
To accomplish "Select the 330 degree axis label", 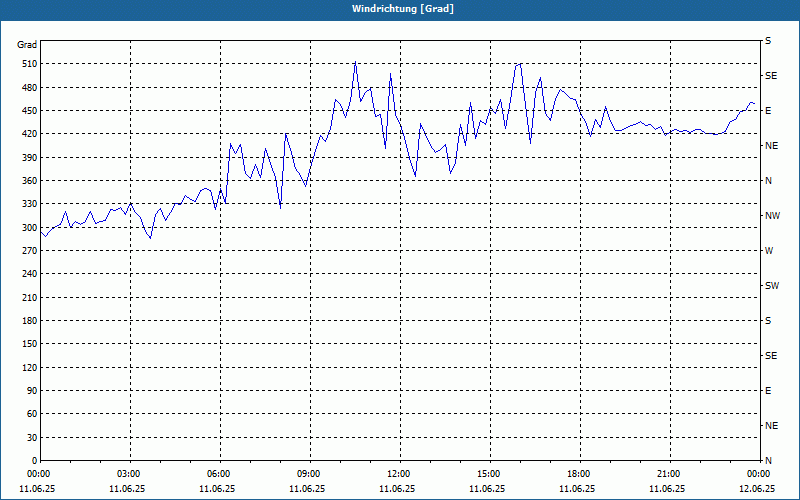I will click(29, 204).
